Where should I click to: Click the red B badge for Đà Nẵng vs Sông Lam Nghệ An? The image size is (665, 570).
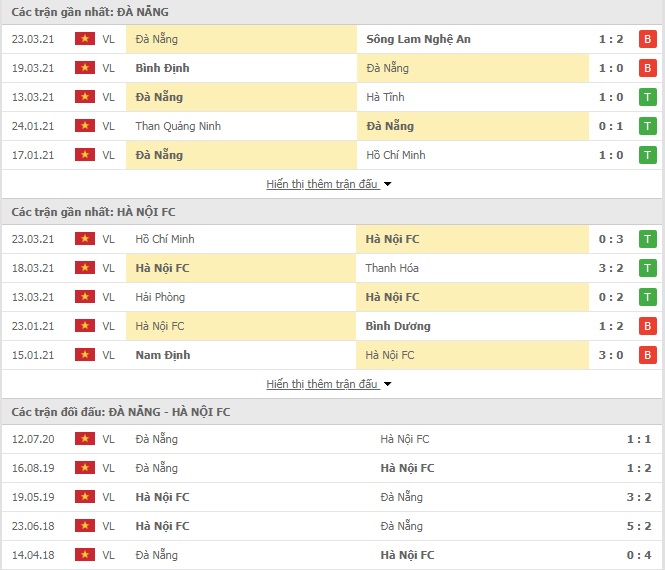(x=647, y=39)
